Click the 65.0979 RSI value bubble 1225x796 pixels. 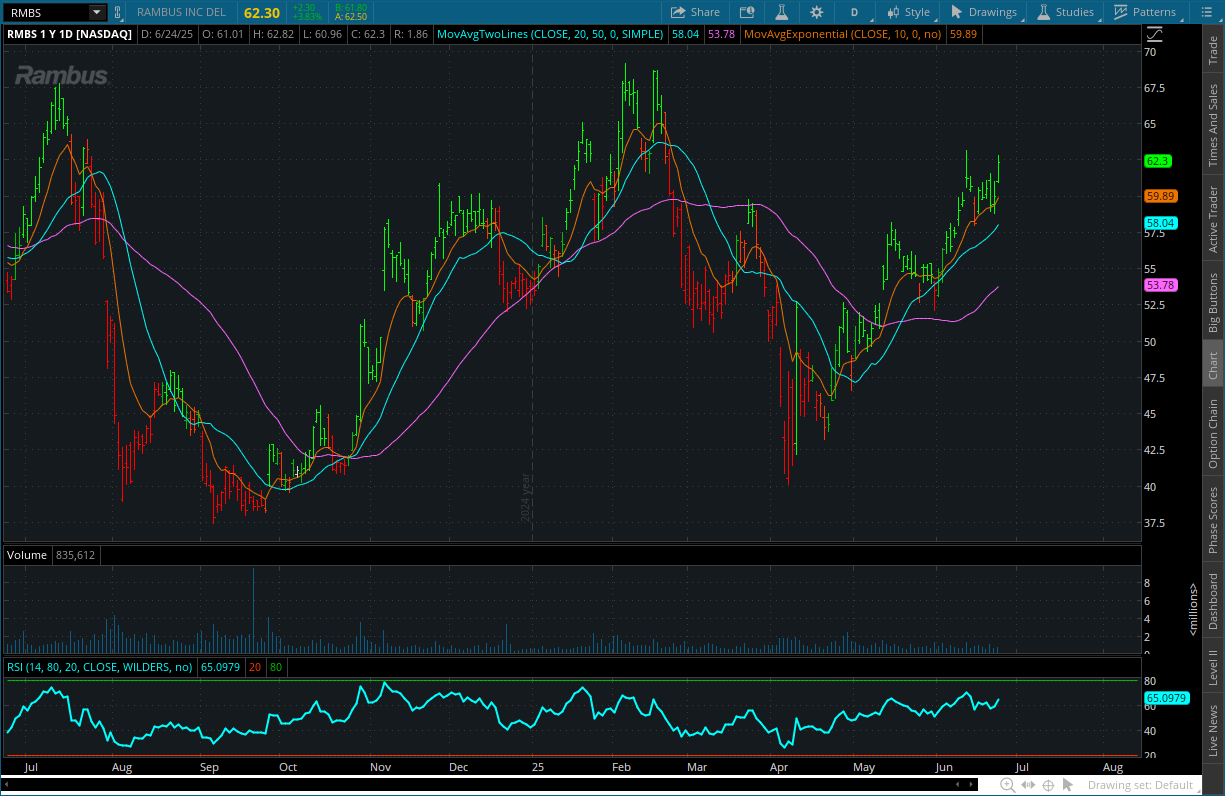pyautogui.click(x=1167, y=698)
